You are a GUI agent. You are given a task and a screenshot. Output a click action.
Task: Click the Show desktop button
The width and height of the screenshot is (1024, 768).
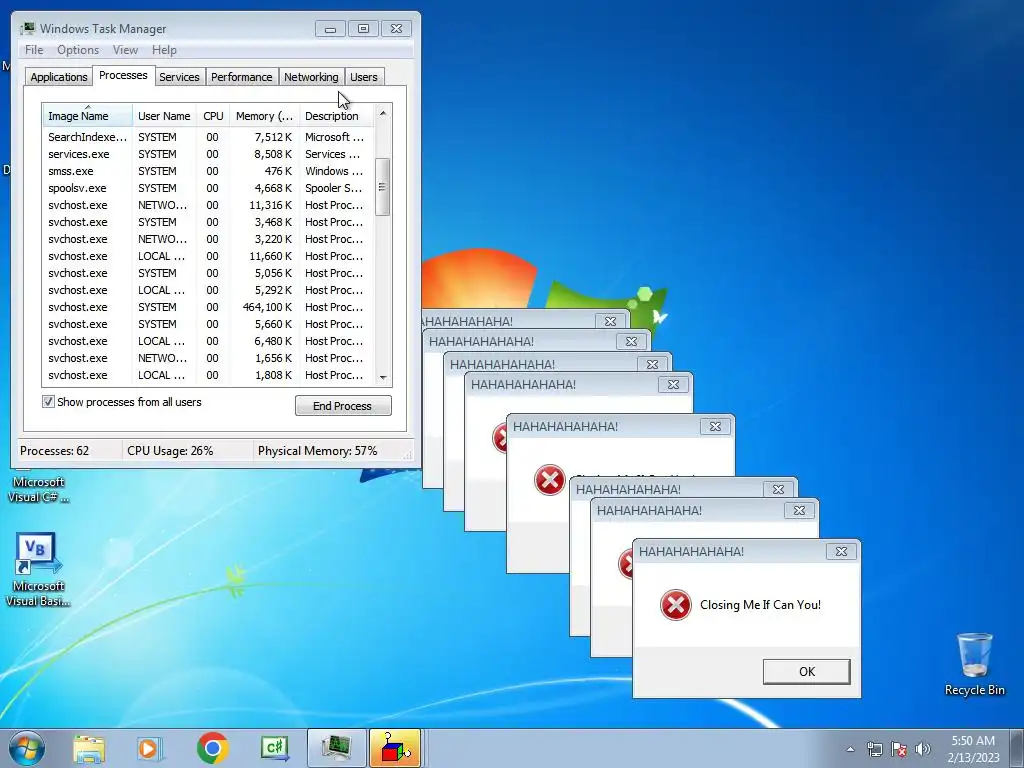(x=1019, y=748)
